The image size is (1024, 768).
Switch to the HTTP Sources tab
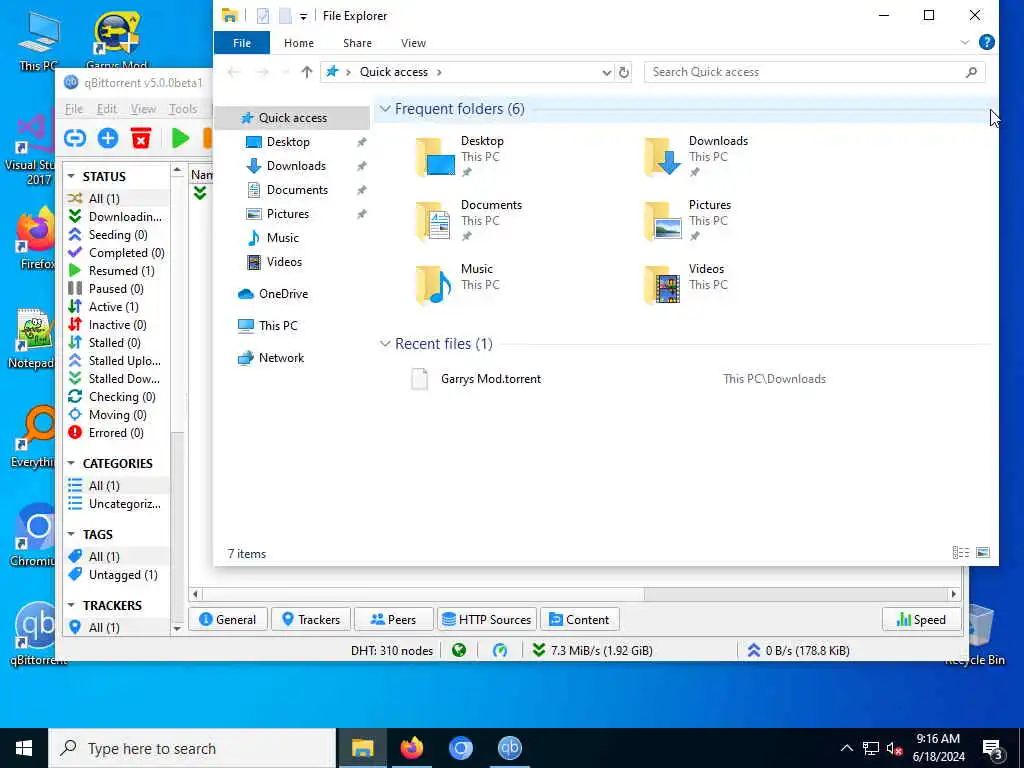487,619
